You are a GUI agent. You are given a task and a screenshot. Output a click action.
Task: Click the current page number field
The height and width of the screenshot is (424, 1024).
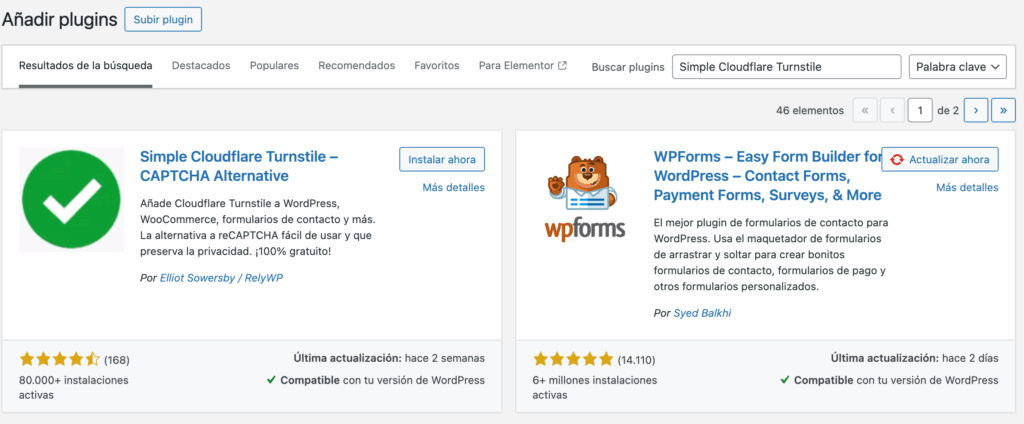[x=920, y=110]
